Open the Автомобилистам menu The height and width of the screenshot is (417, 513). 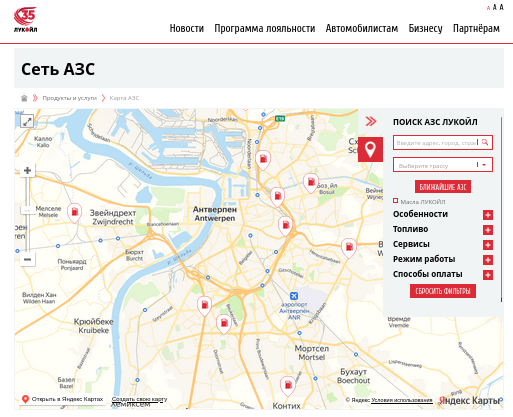coord(362,28)
